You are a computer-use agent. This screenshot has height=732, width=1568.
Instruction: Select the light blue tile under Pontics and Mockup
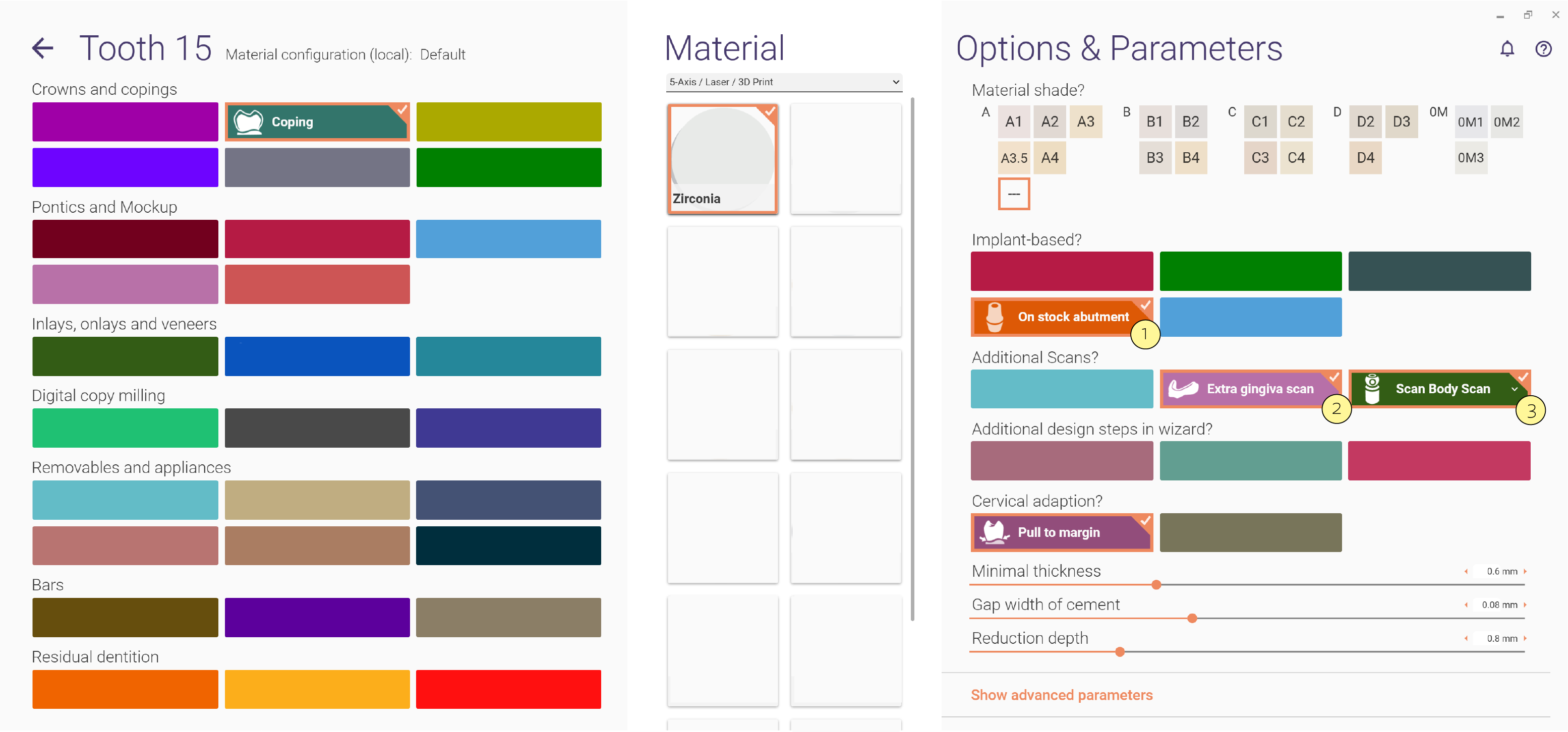tap(509, 238)
